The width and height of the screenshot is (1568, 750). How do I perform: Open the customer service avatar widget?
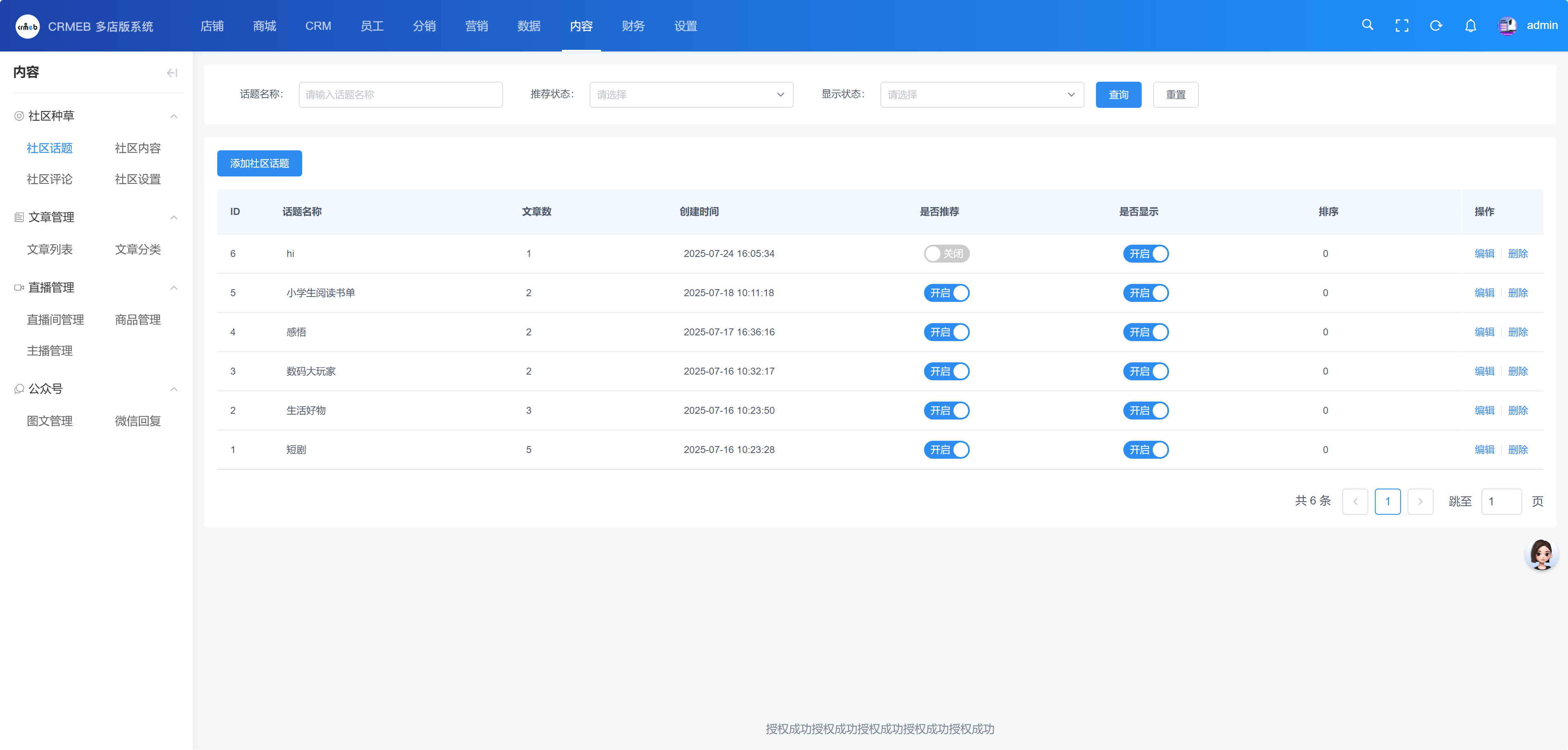(x=1541, y=554)
